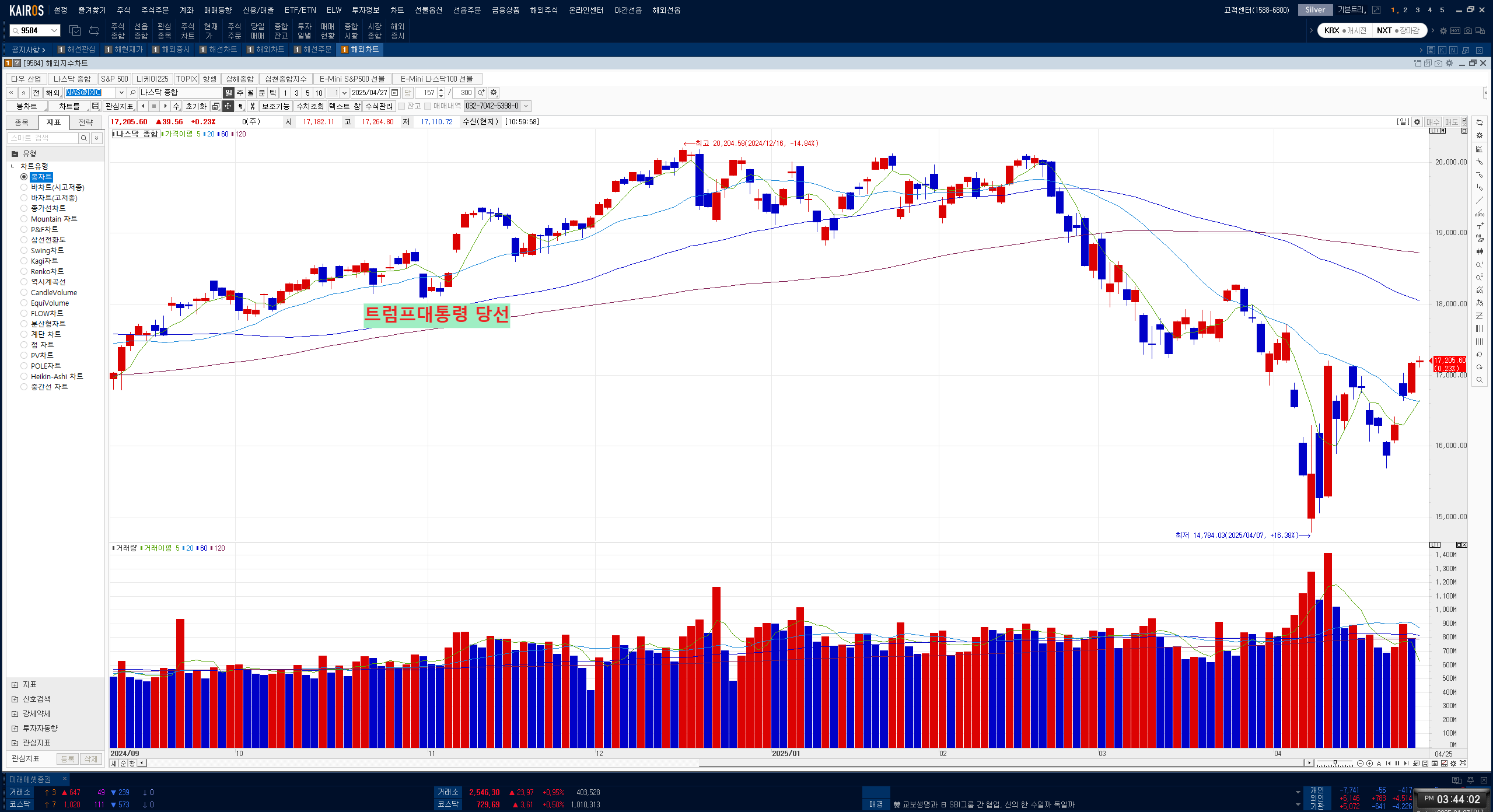Click the zoom-plus icon next to 300 field
This screenshot has height=812, width=1493.
pyautogui.click(x=481, y=93)
